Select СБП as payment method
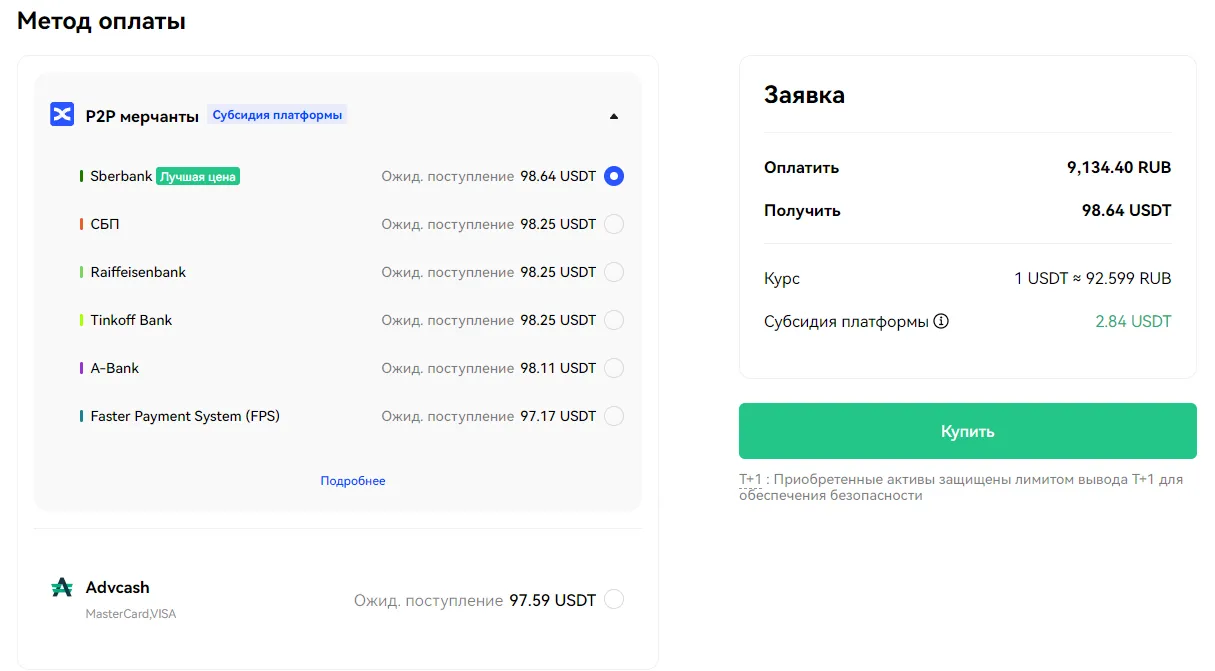Viewport: 1215px width, 671px height. [613, 223]
